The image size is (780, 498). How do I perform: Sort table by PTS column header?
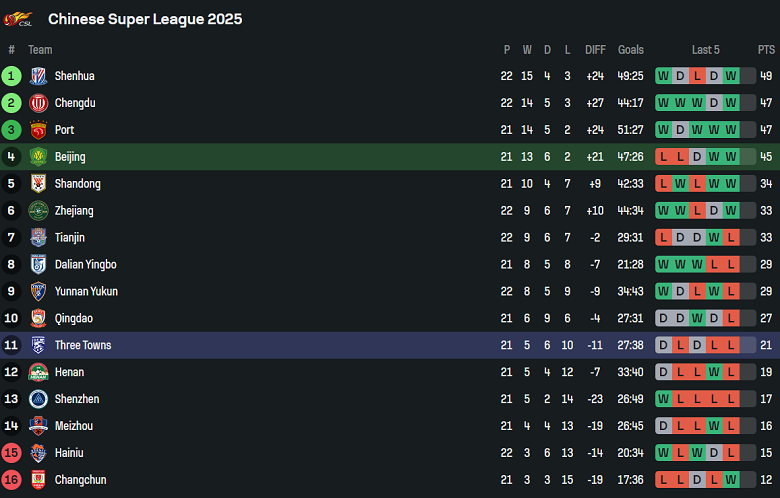[x=766, y=50]
